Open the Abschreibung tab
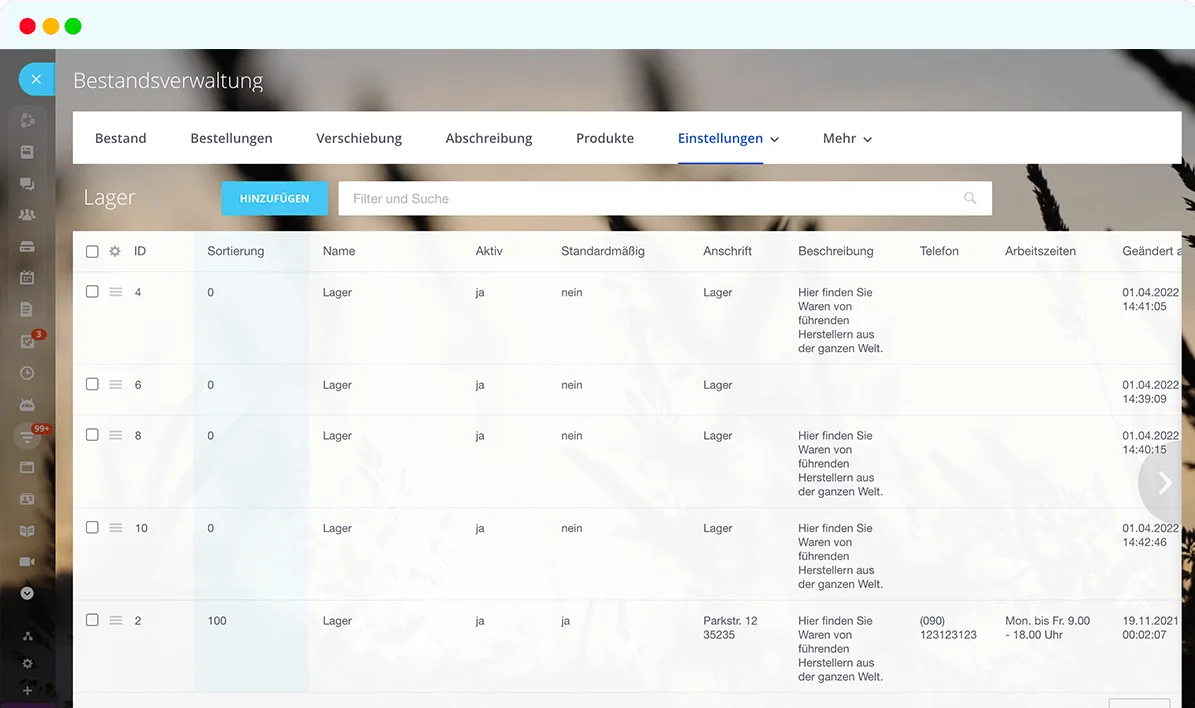This screenshot has height=708, width=1195. (x=489, y=138)
